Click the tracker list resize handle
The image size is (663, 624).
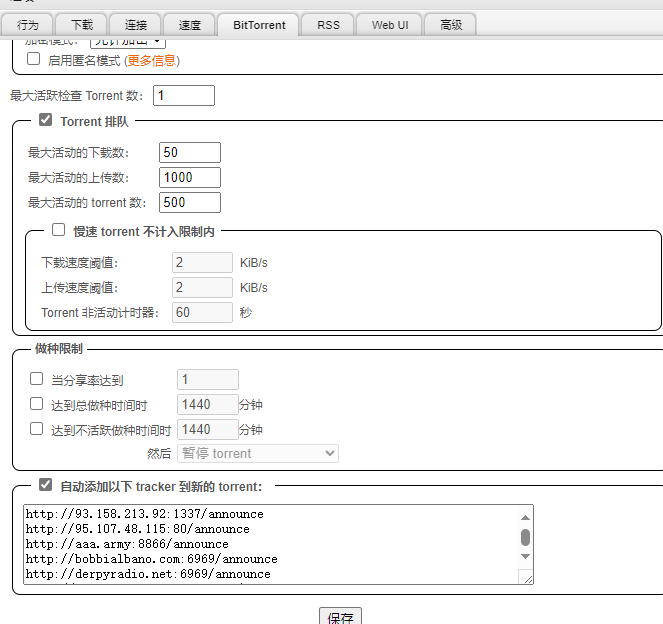pyautogui.click(x=526, y=577)
